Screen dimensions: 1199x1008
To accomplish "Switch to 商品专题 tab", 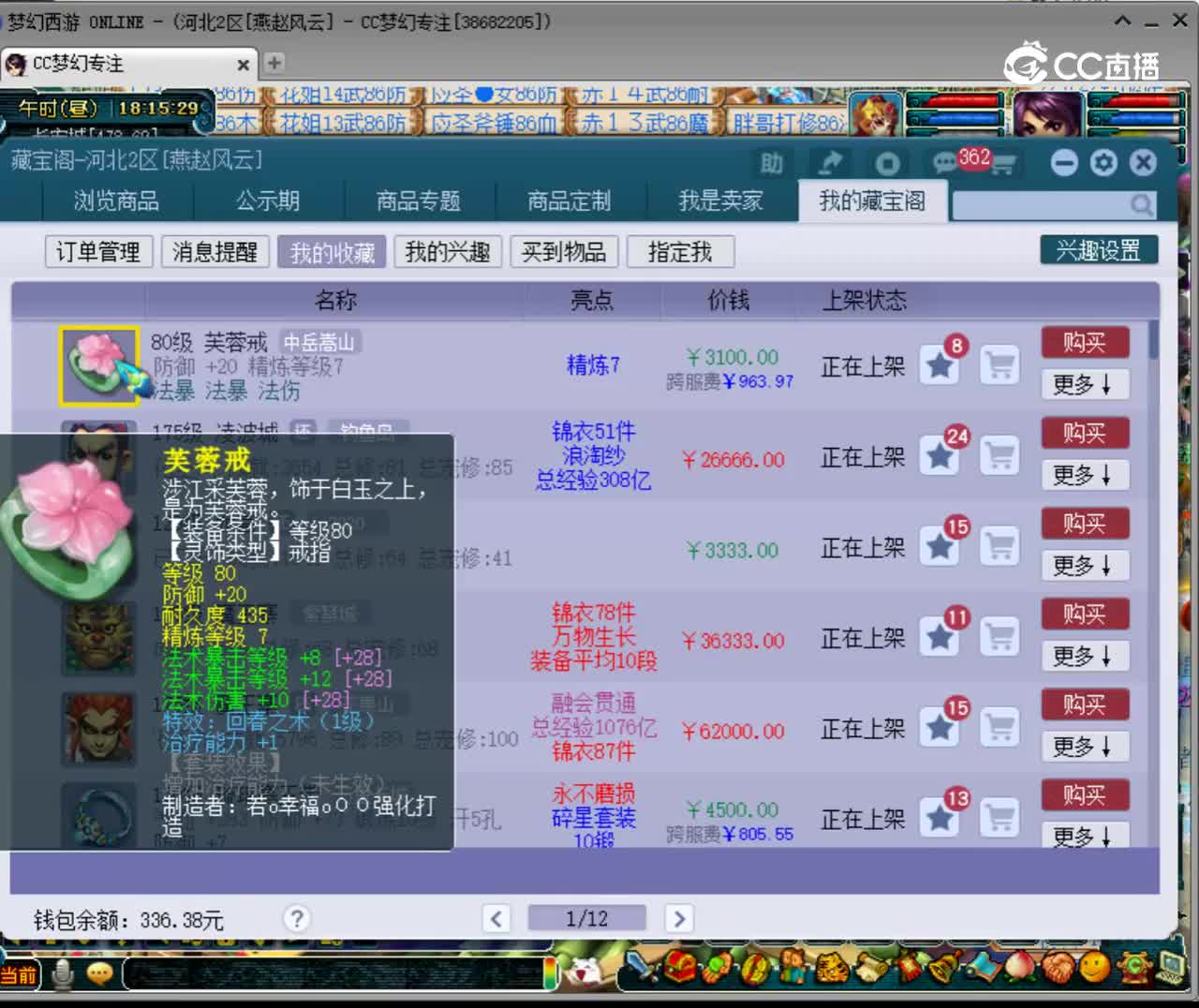I will coord(419,201).
